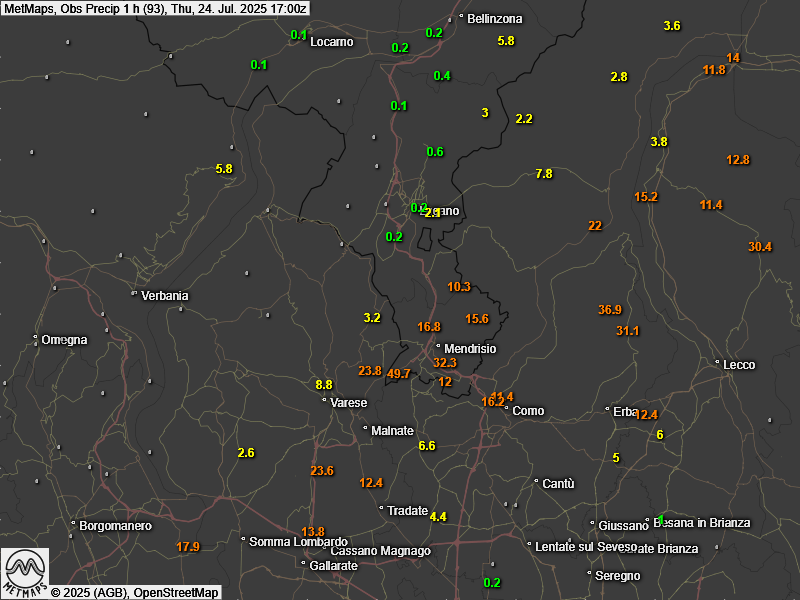Select the Malnate label
Viewport: 800px width, 600px height.
392,431
